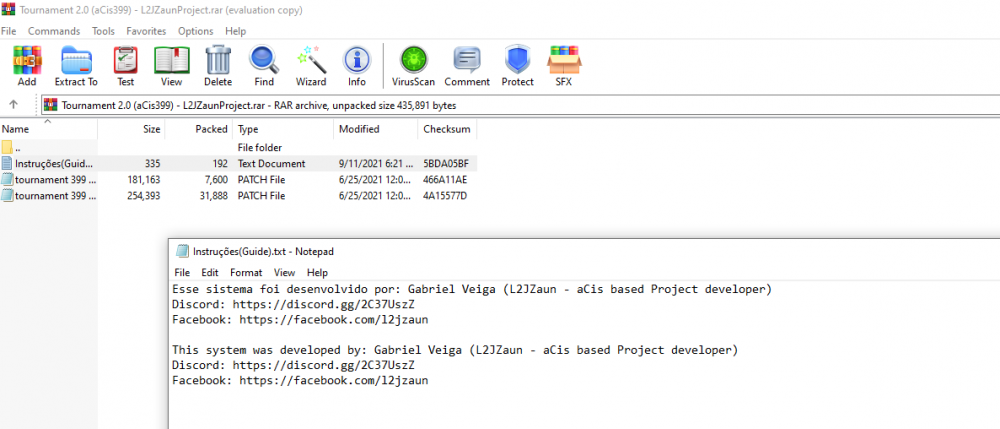Open the archive Comment tool
Screen dimensions: 1000x429
tap(467, 65)
